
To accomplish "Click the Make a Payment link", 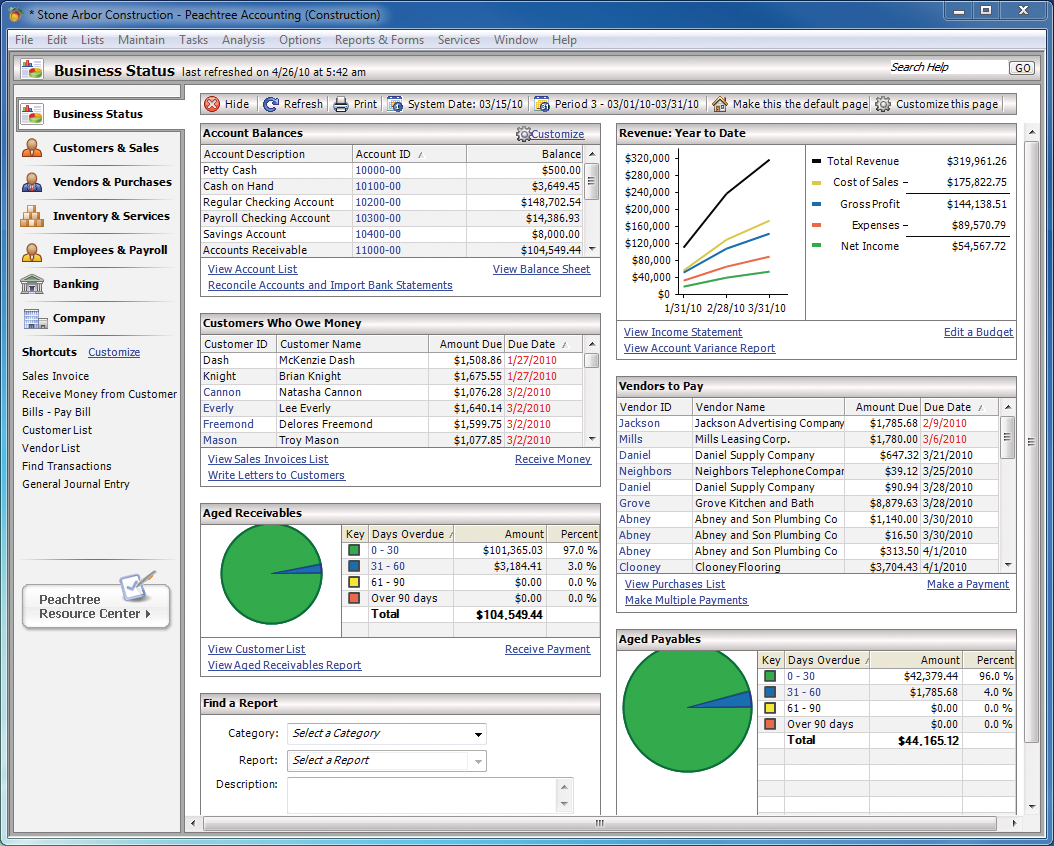I will click(967, 584).
